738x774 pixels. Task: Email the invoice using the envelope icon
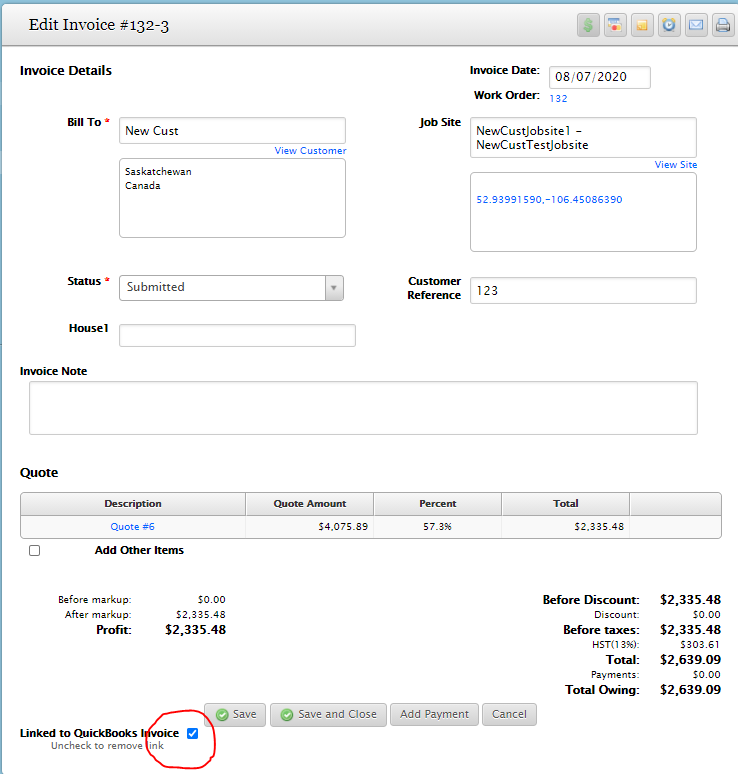point(696,25)
